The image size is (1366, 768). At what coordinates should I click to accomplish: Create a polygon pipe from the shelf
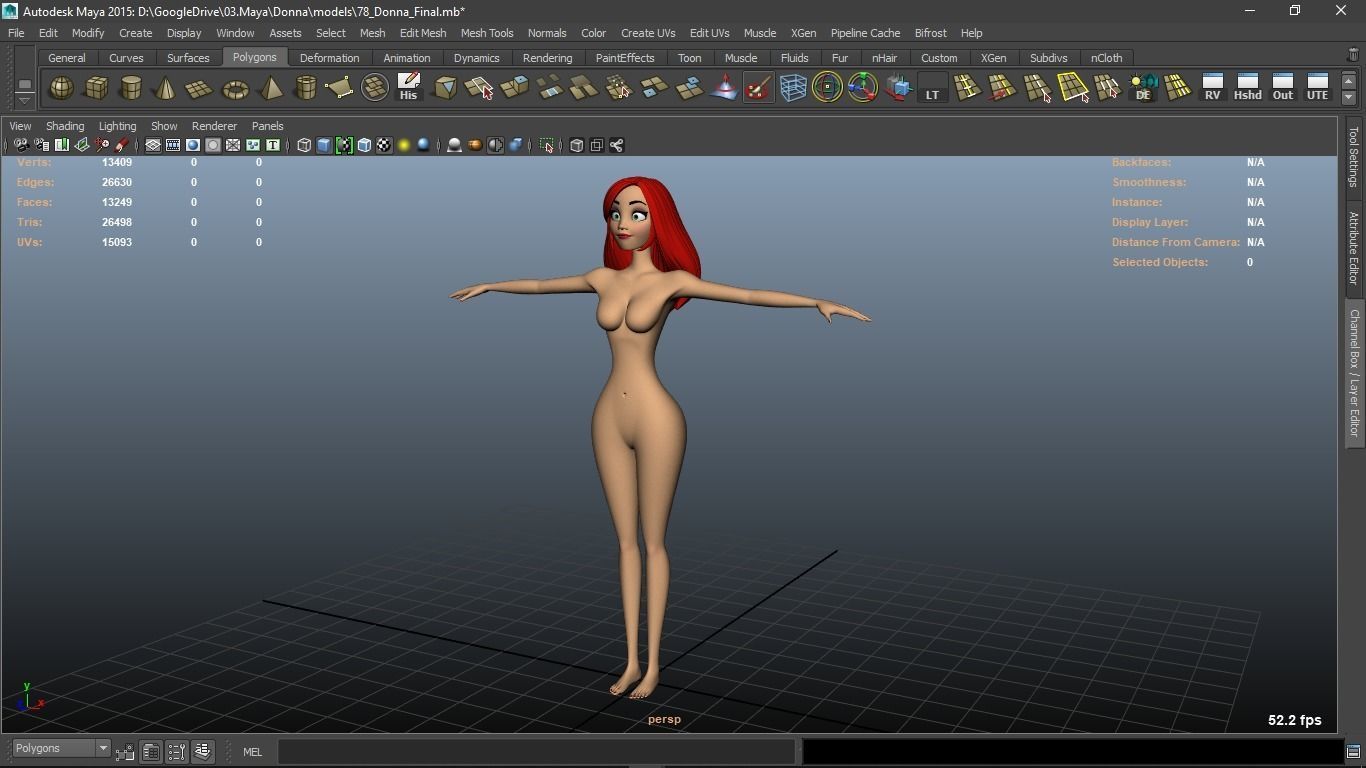click(305, 88)
